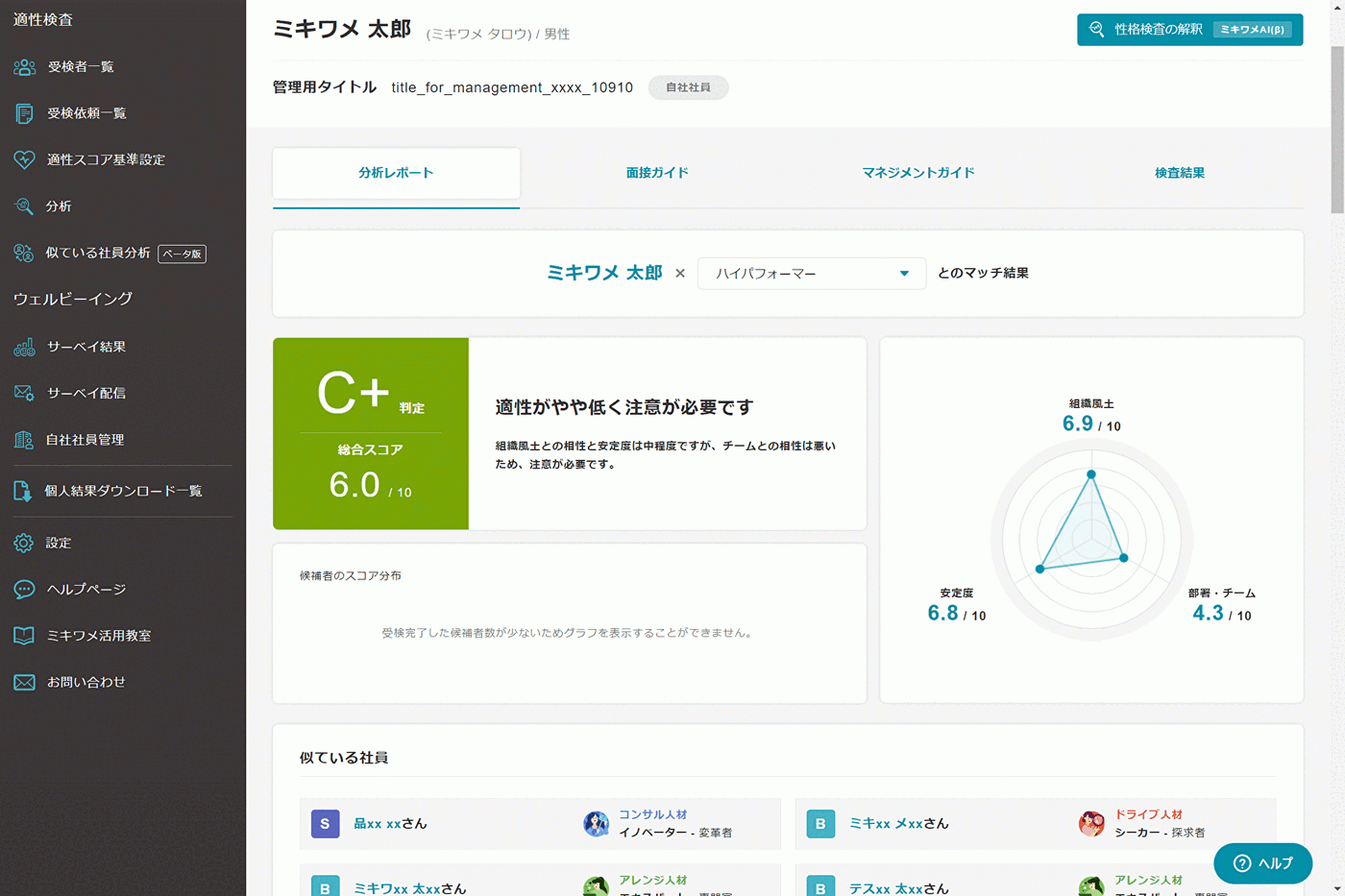This screenshot has width=1345, height=896.
Task: Open the 分析 magnifier icon
Action: pyautogui.click(x=24, y=206)
